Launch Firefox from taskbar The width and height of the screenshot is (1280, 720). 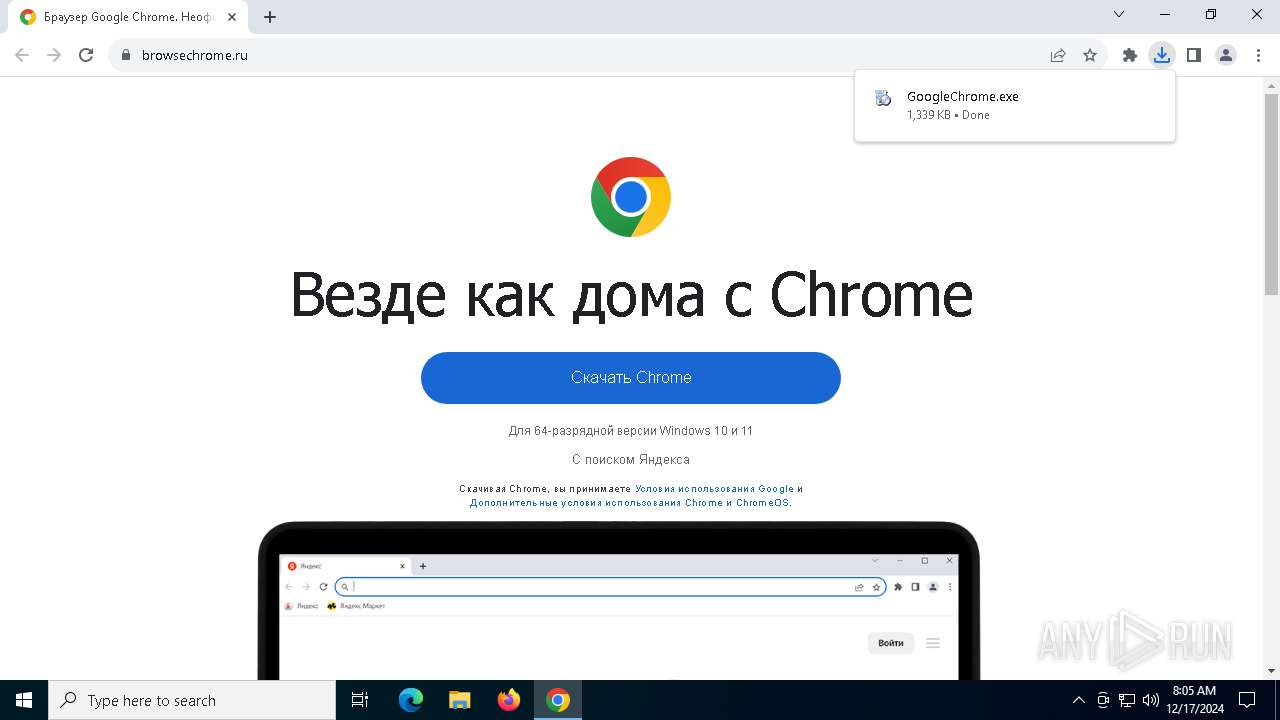pyautogui.click(x=509, y=700)
